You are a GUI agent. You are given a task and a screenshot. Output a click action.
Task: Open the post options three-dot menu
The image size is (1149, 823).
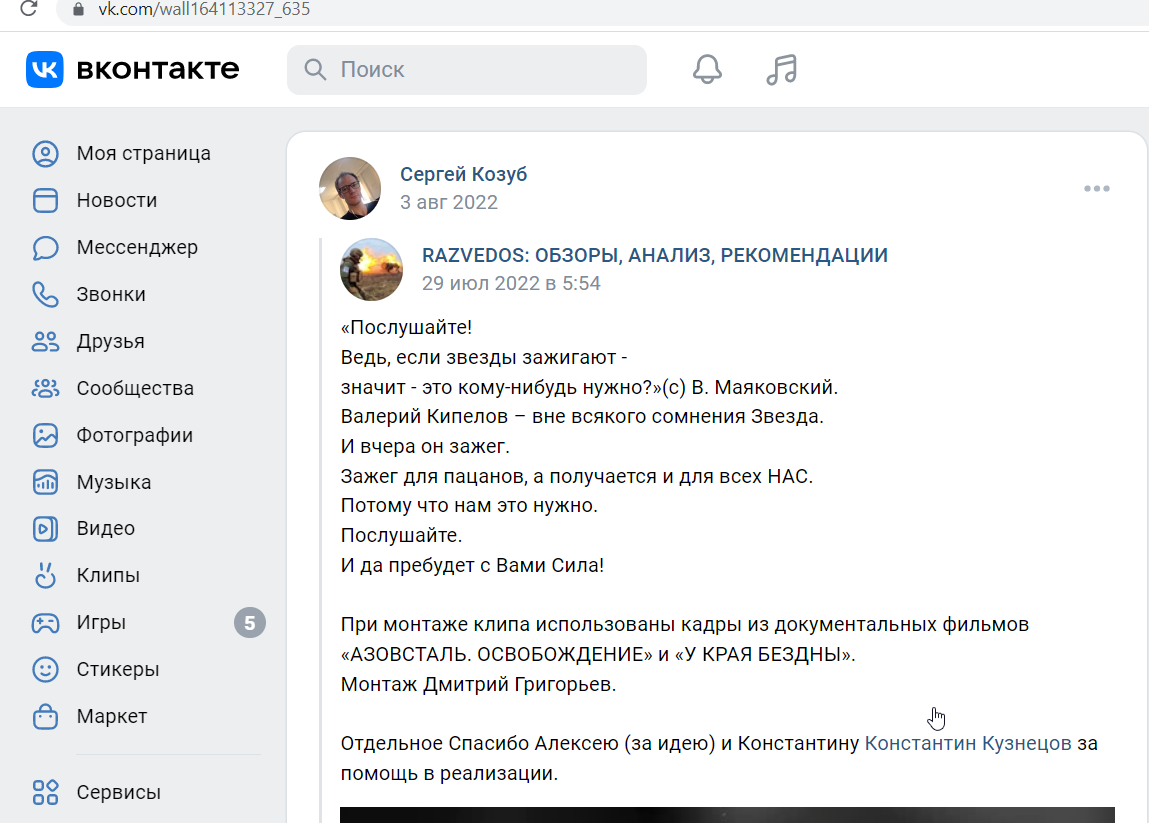point(1097,188)
